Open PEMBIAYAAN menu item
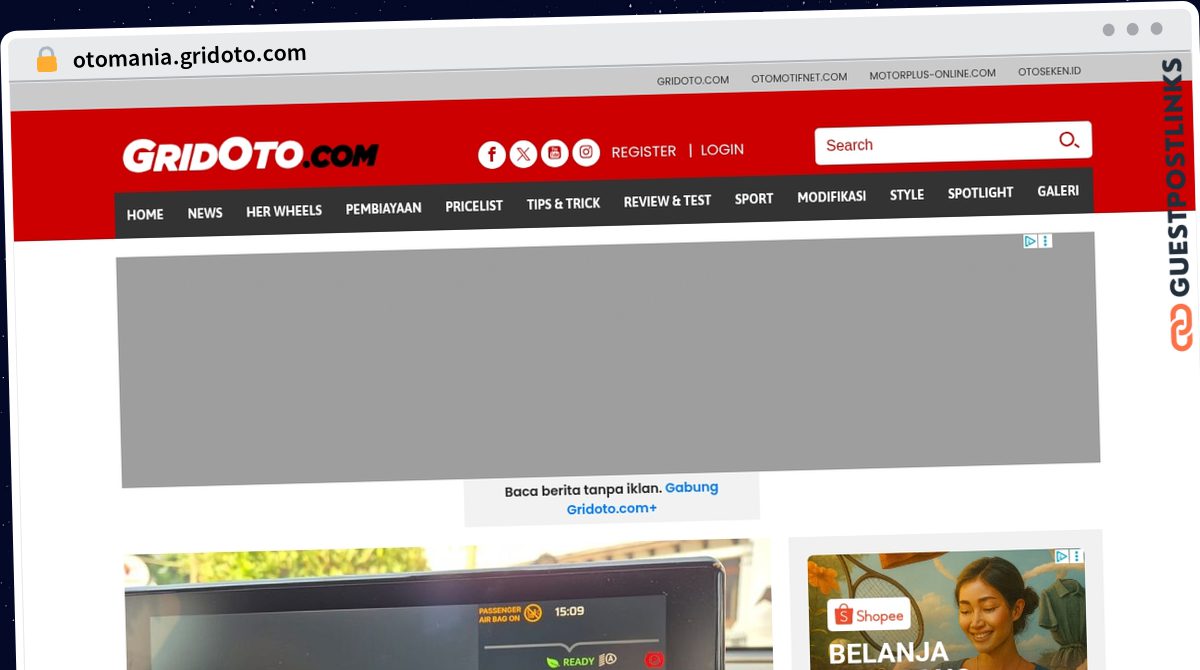The height and width of the screenshot is (670, 1200). (383, 208)
